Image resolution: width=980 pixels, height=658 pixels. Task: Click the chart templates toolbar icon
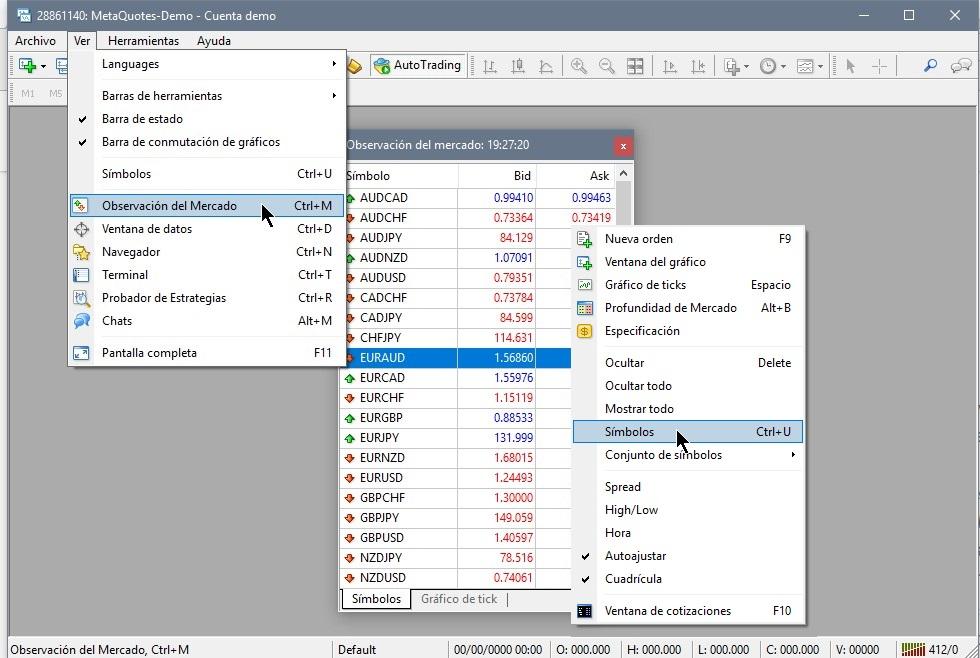coord(805,66)
